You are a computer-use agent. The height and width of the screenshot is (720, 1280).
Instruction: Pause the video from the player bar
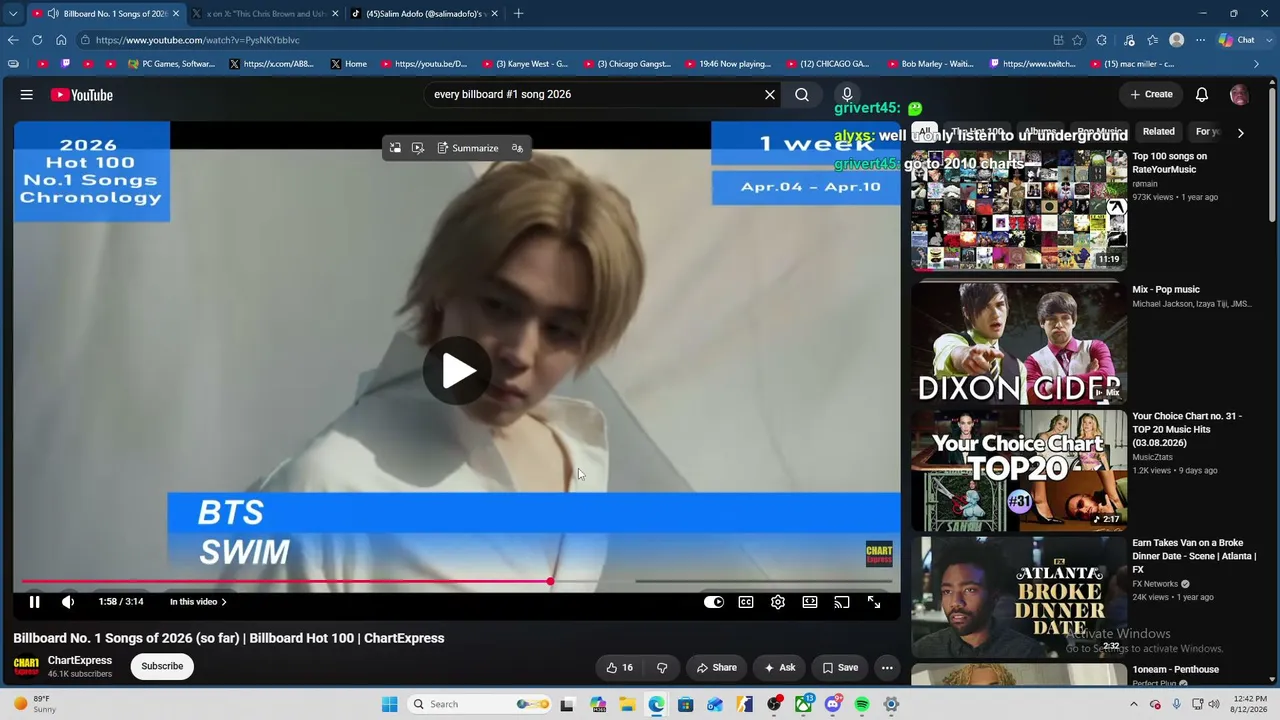(x=34, y=602)
